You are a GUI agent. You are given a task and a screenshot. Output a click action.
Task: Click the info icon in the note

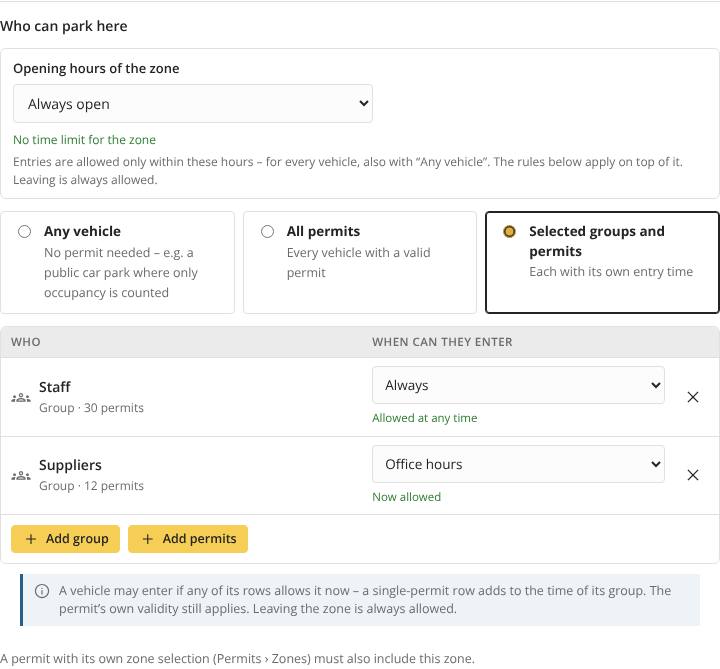[x=42, y=591]
